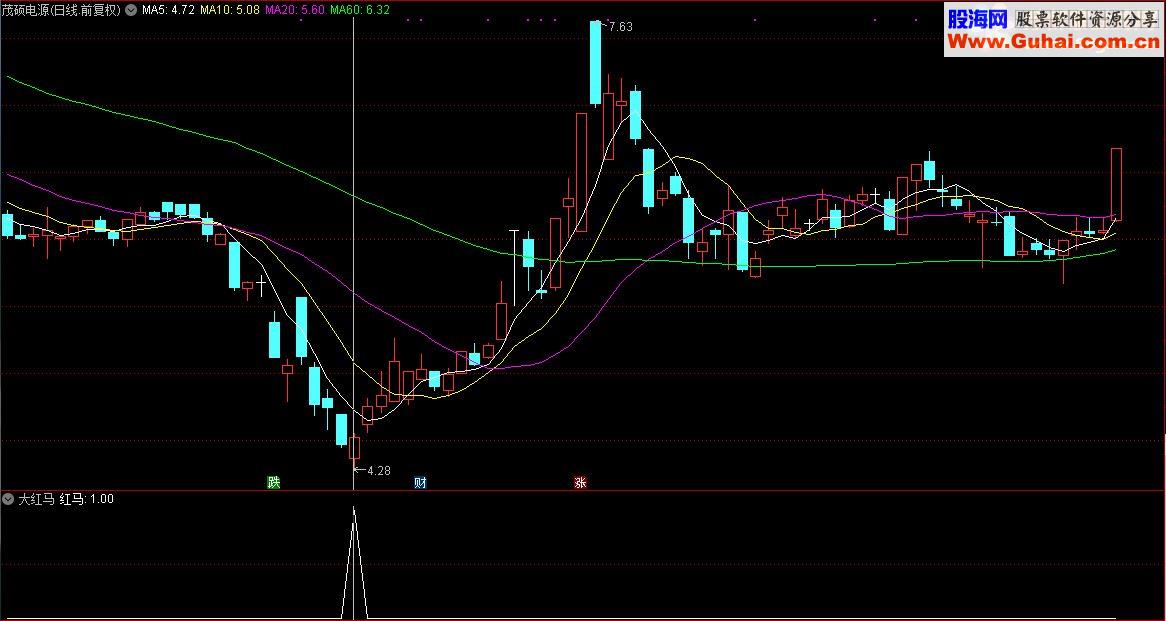Click the MA5: 4.72 label
Screen dimensions: 1166x621
pyautogui.click(x=168, y=10)
